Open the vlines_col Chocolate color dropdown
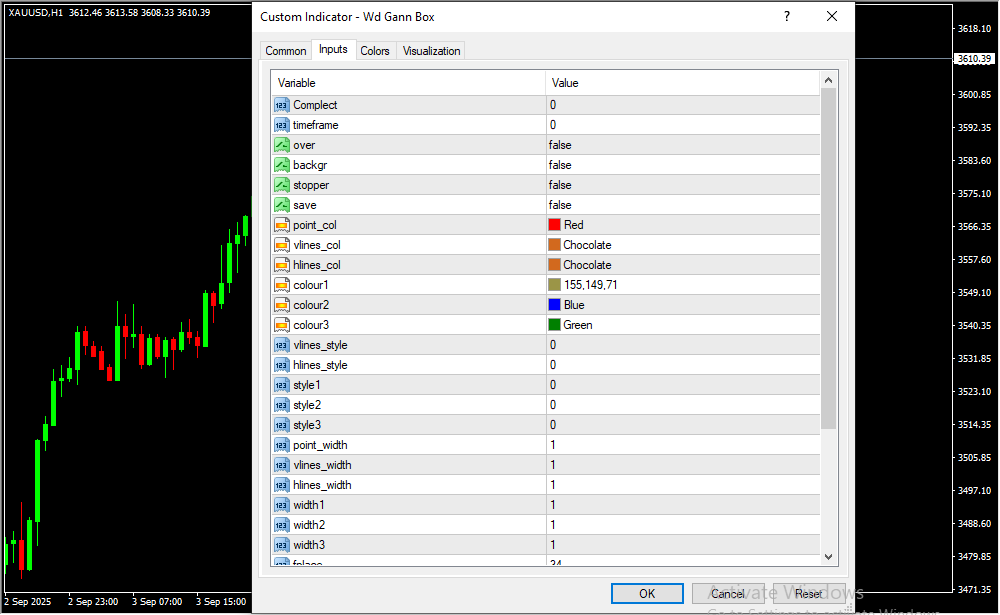 coord(680,245)
